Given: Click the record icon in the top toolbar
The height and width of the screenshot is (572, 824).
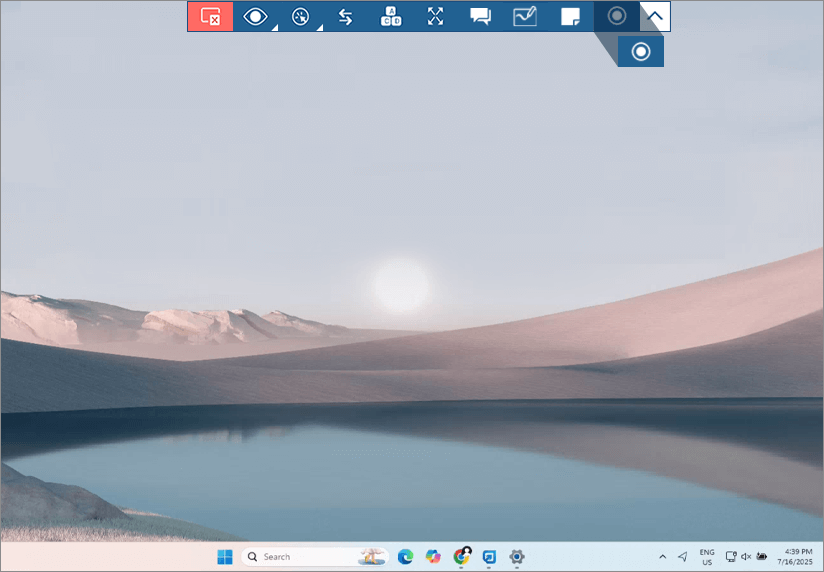Looking at the screenshot, I should pos(617,16).
